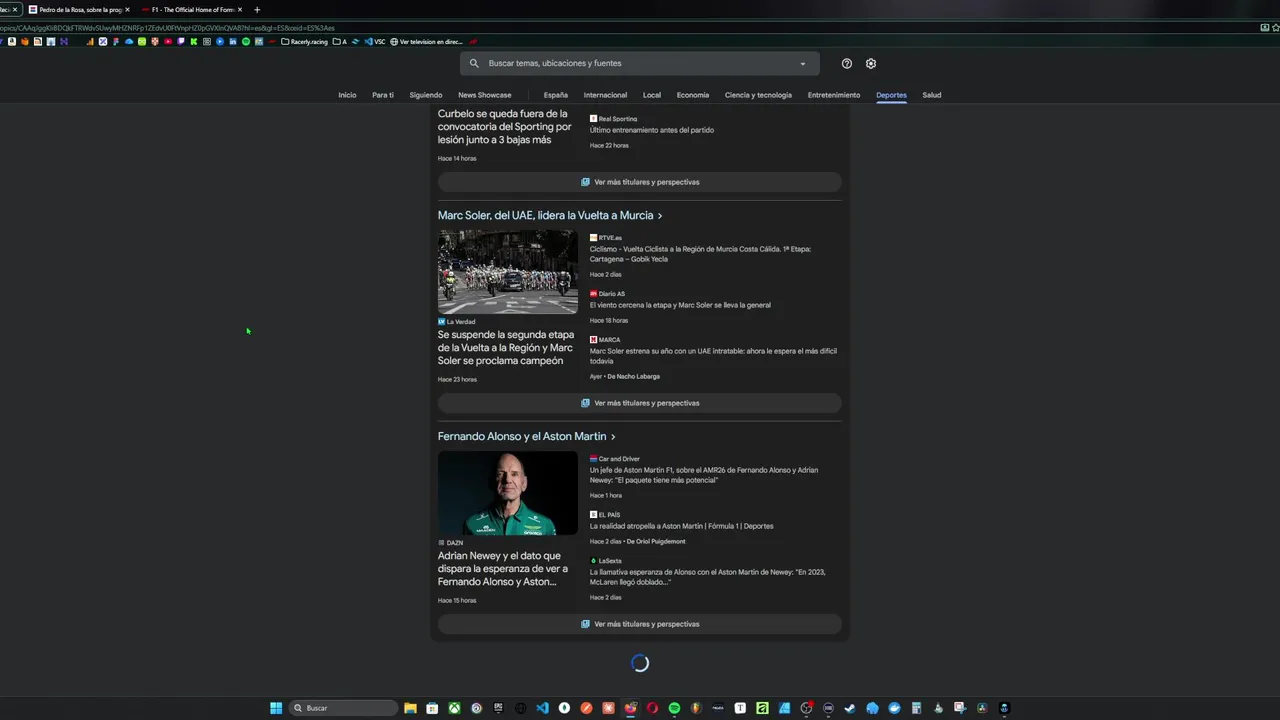
Task: Select the Internacional section
Action: click(x=606, y=95)
